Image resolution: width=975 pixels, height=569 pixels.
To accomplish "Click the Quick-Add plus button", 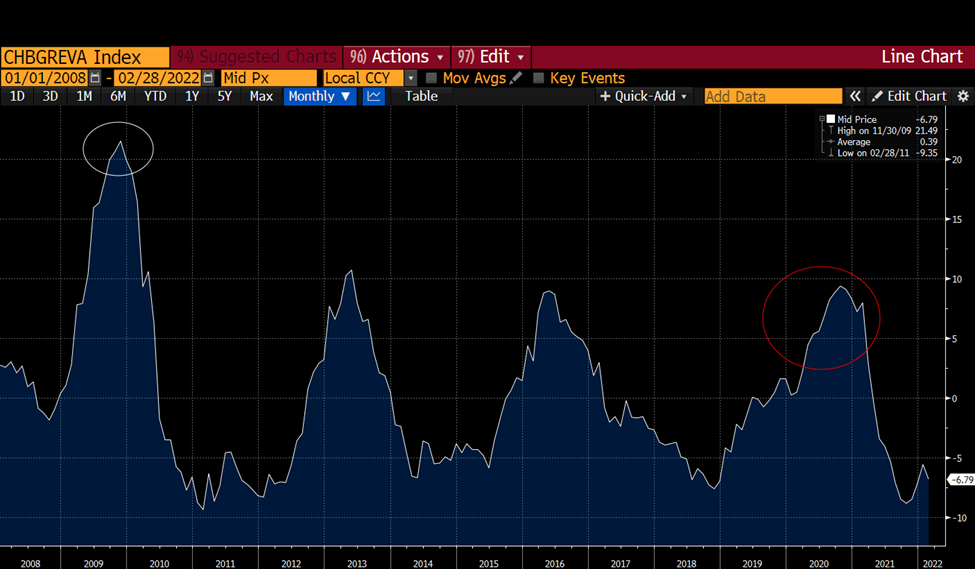I will point(643,96).
